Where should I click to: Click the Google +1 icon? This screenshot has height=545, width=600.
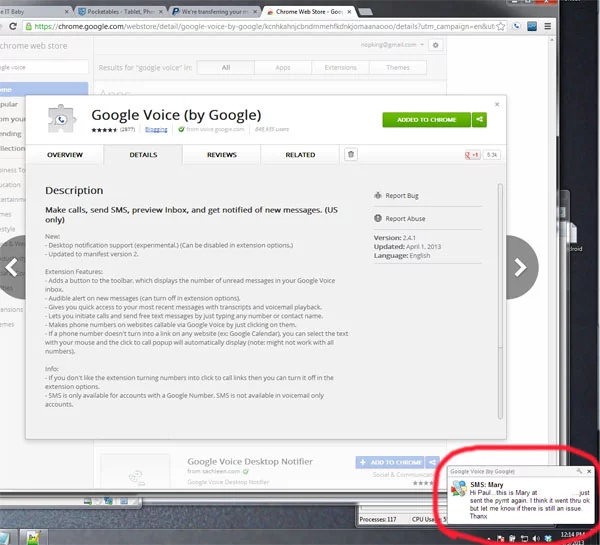pyautogui.click(x=472, y=155)
